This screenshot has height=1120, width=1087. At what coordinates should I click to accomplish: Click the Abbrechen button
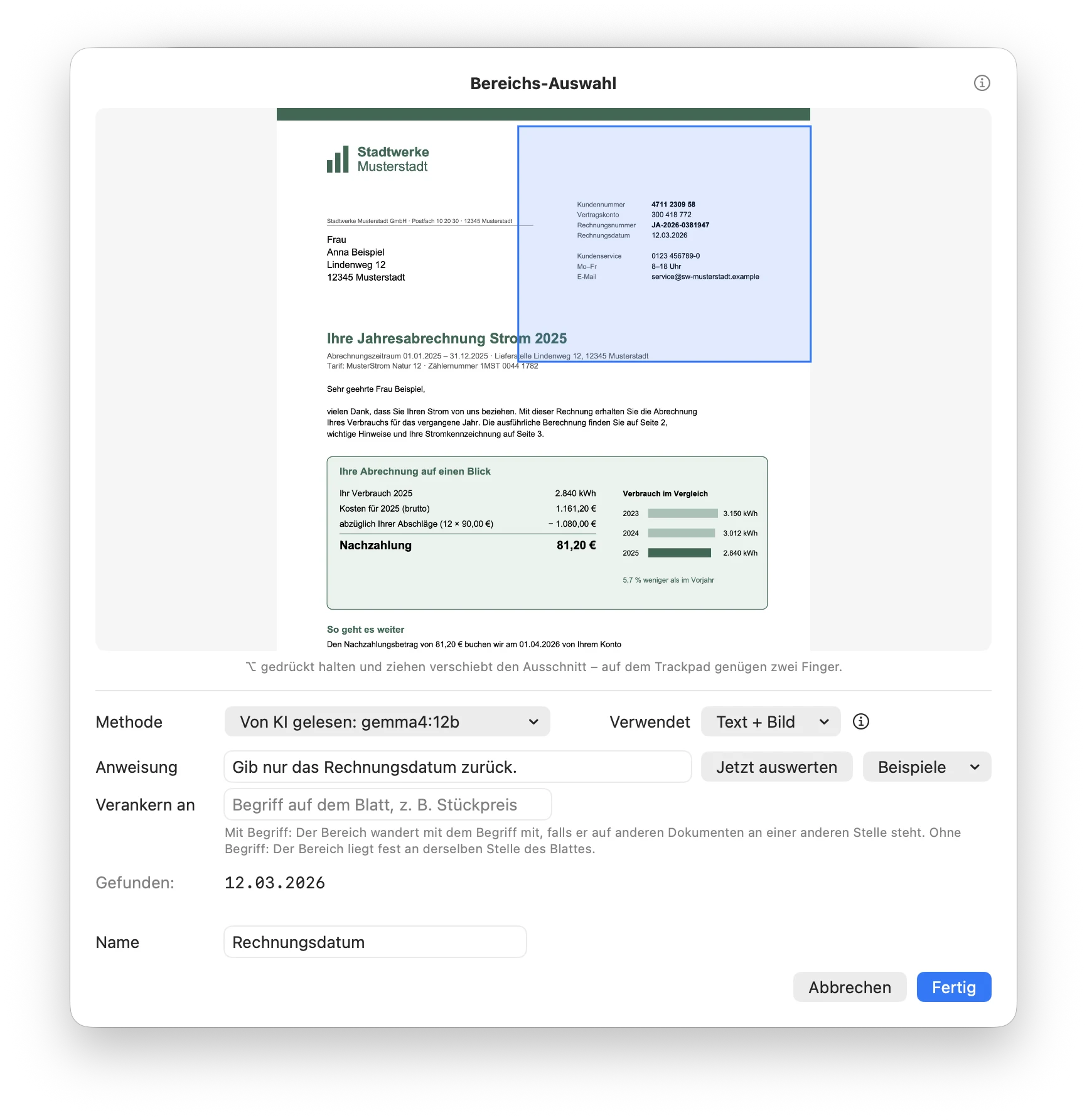point(850,987)
